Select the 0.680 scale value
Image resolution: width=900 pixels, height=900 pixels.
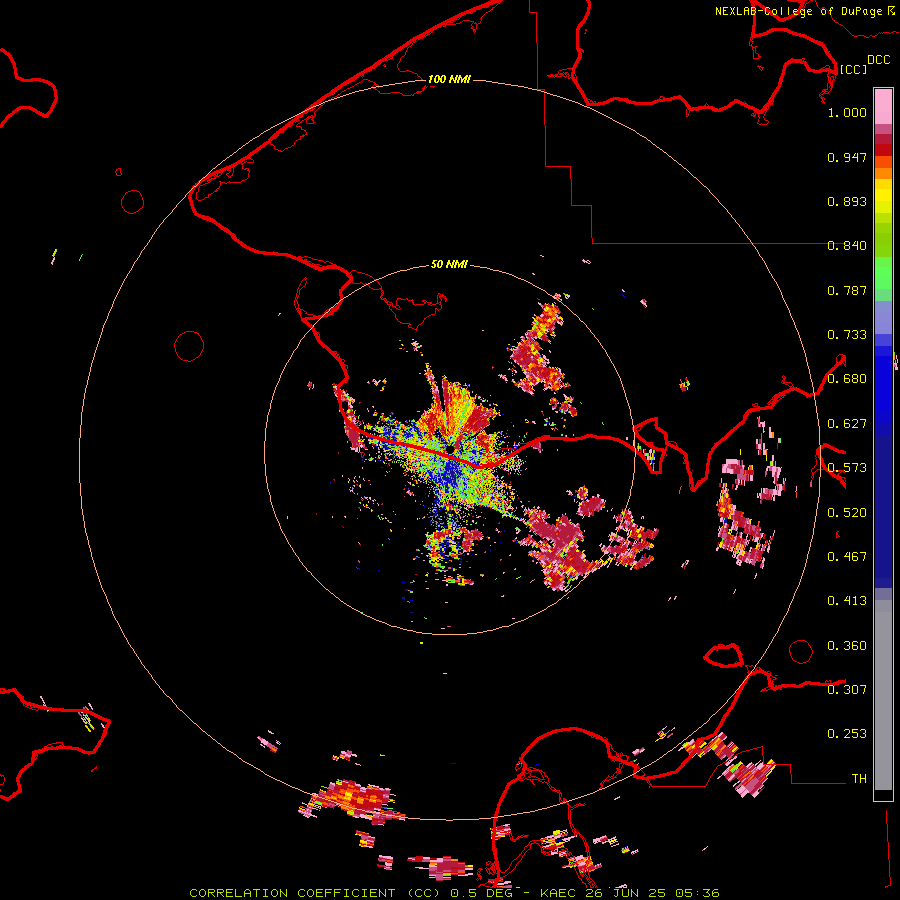847,379
